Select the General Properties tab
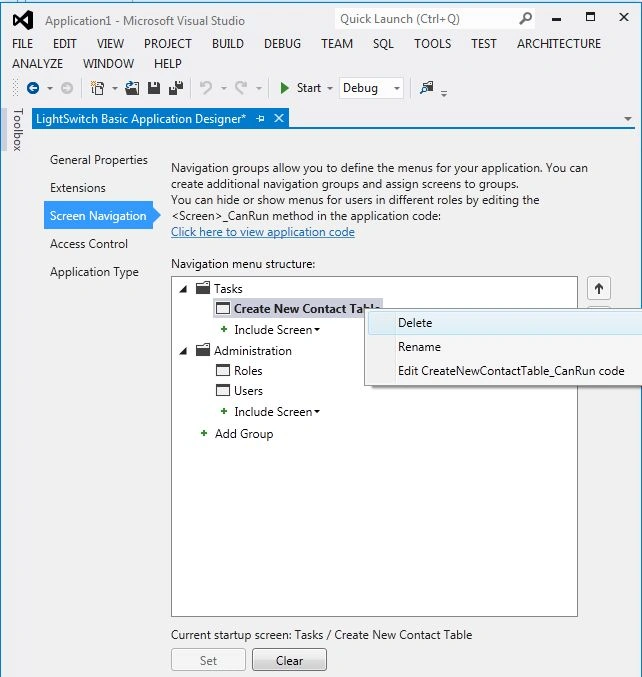The image size is (642, 677). pos(98,160)
